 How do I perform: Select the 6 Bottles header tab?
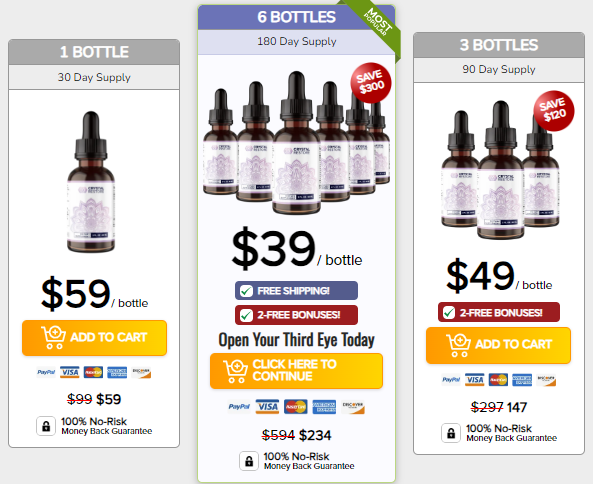tap(296, 17)
